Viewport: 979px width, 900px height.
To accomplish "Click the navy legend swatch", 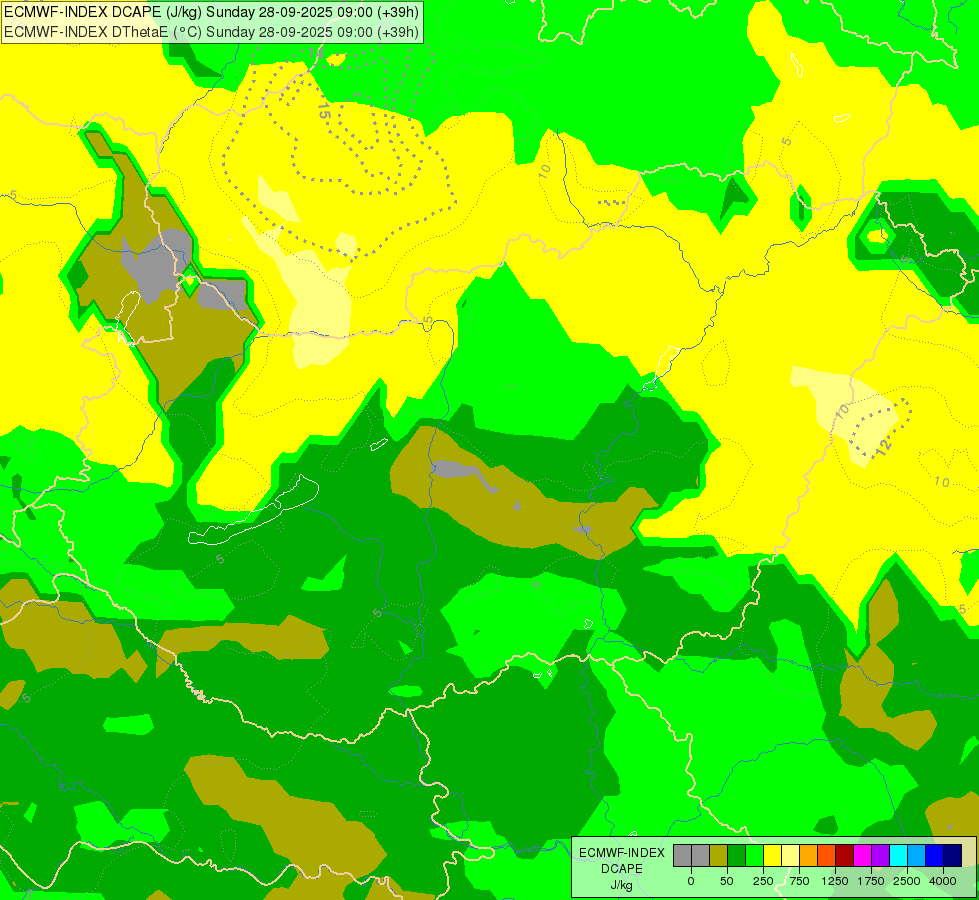I will (x=952, y=856).
